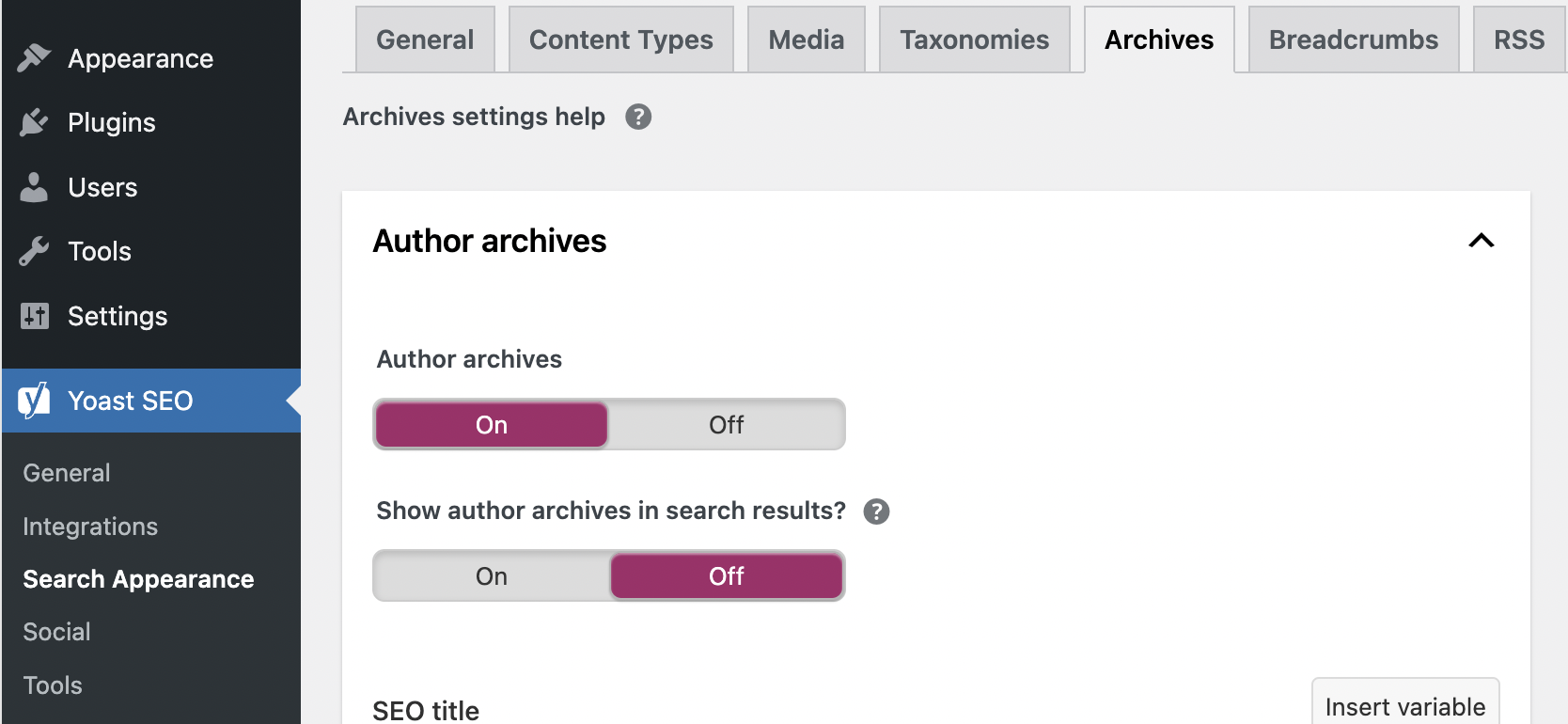Collapse the Author archives section

click(1481, 241)
